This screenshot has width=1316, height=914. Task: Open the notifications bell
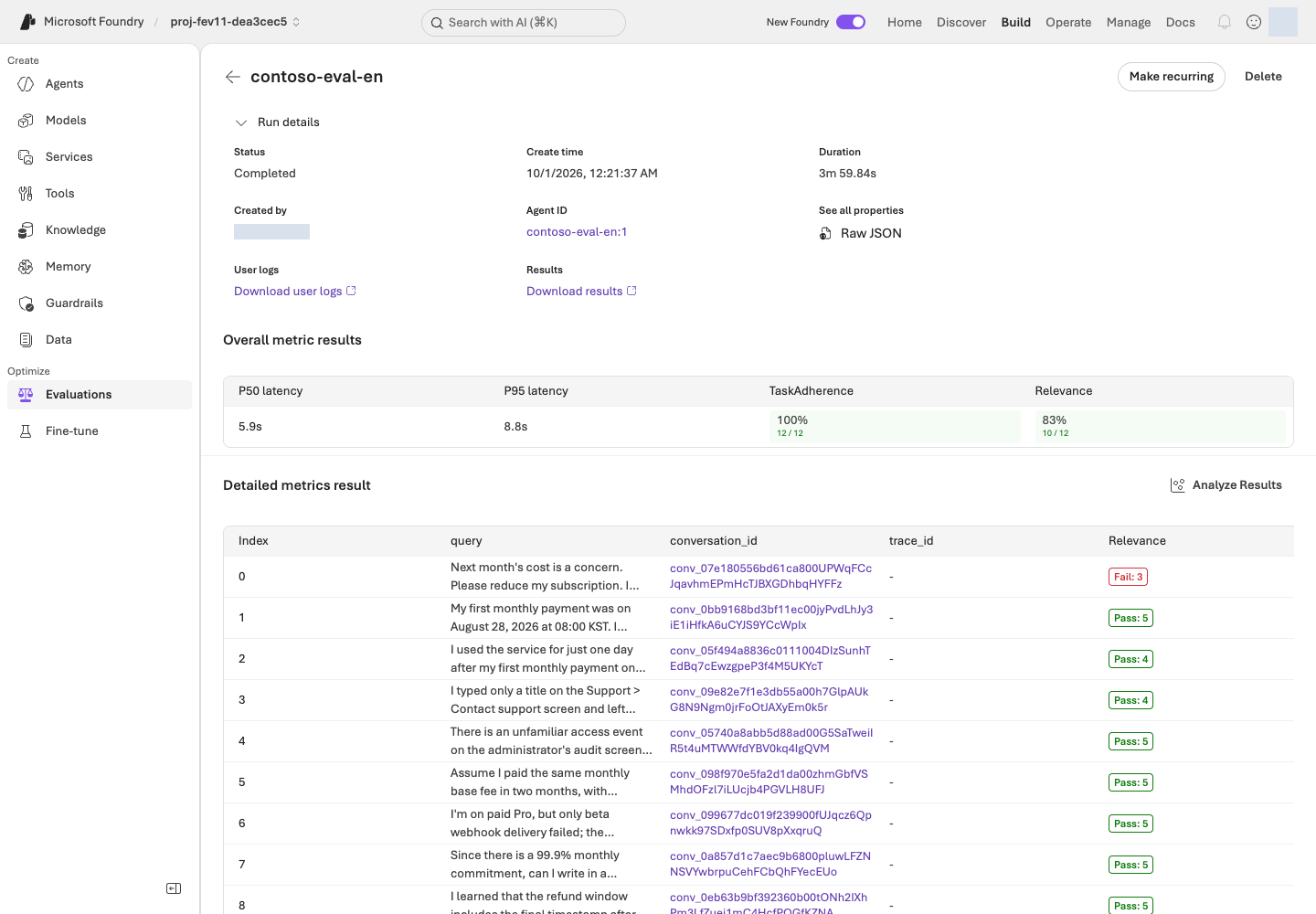point(1225,22)
